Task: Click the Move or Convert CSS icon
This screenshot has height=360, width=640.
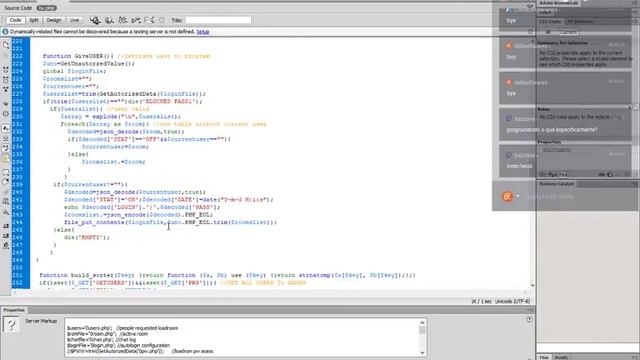Action: coord(6,211)
